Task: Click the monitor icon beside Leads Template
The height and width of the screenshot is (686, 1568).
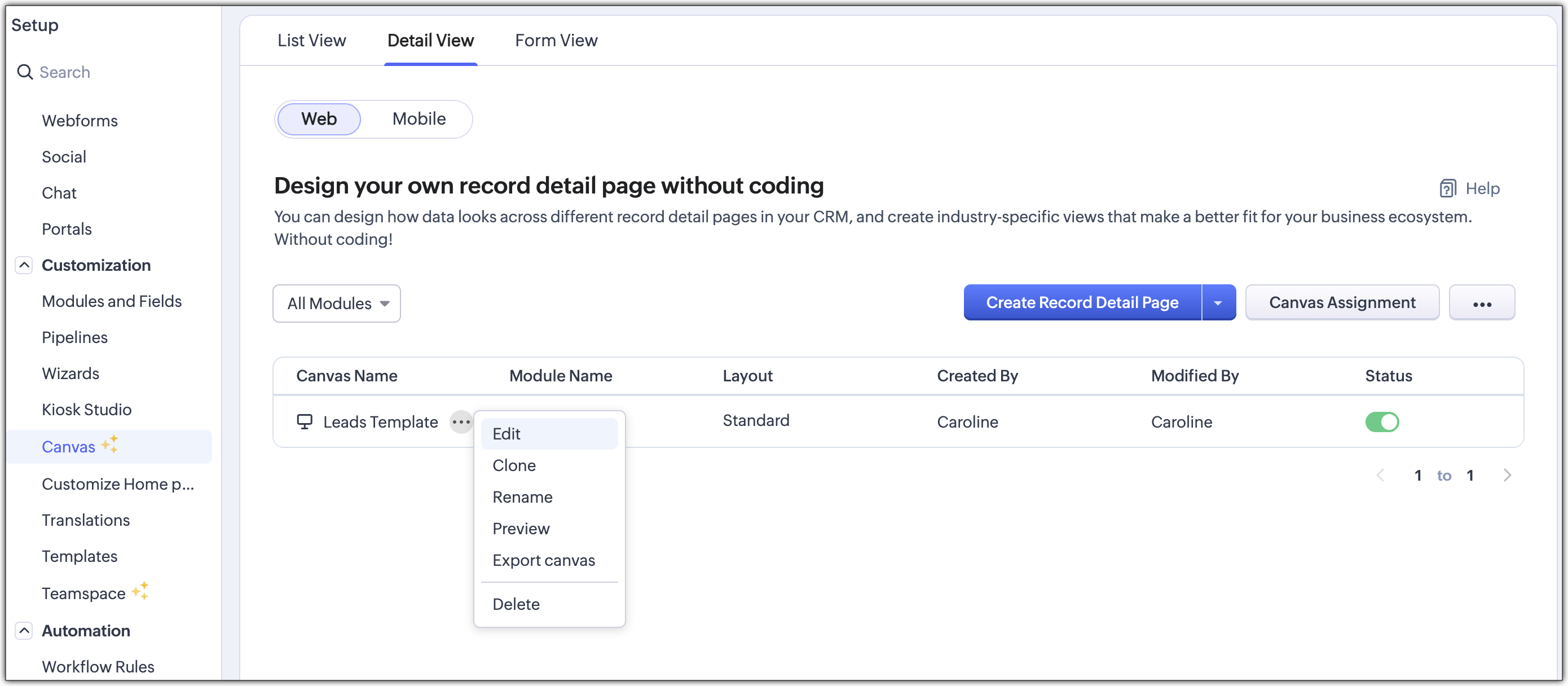Action: [305, 421]
